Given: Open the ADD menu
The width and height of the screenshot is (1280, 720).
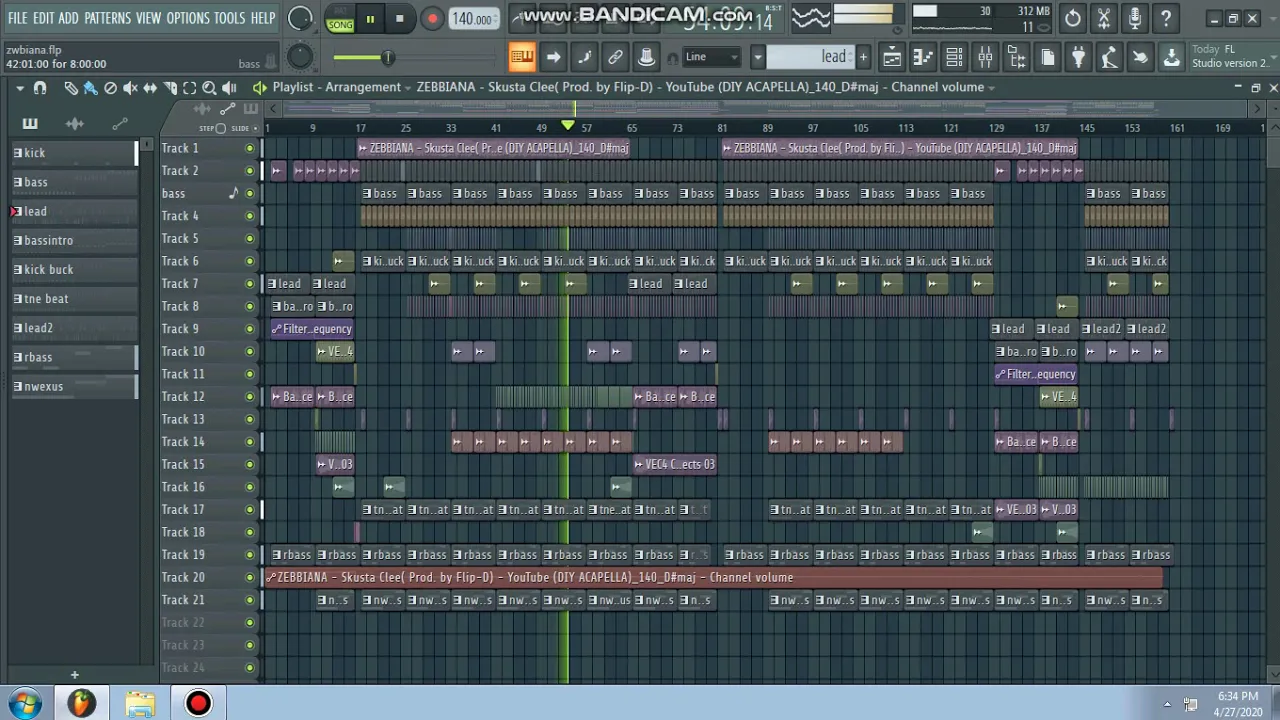Looking at the screenshot, I should pyautogui.click(x=68, y=18).
